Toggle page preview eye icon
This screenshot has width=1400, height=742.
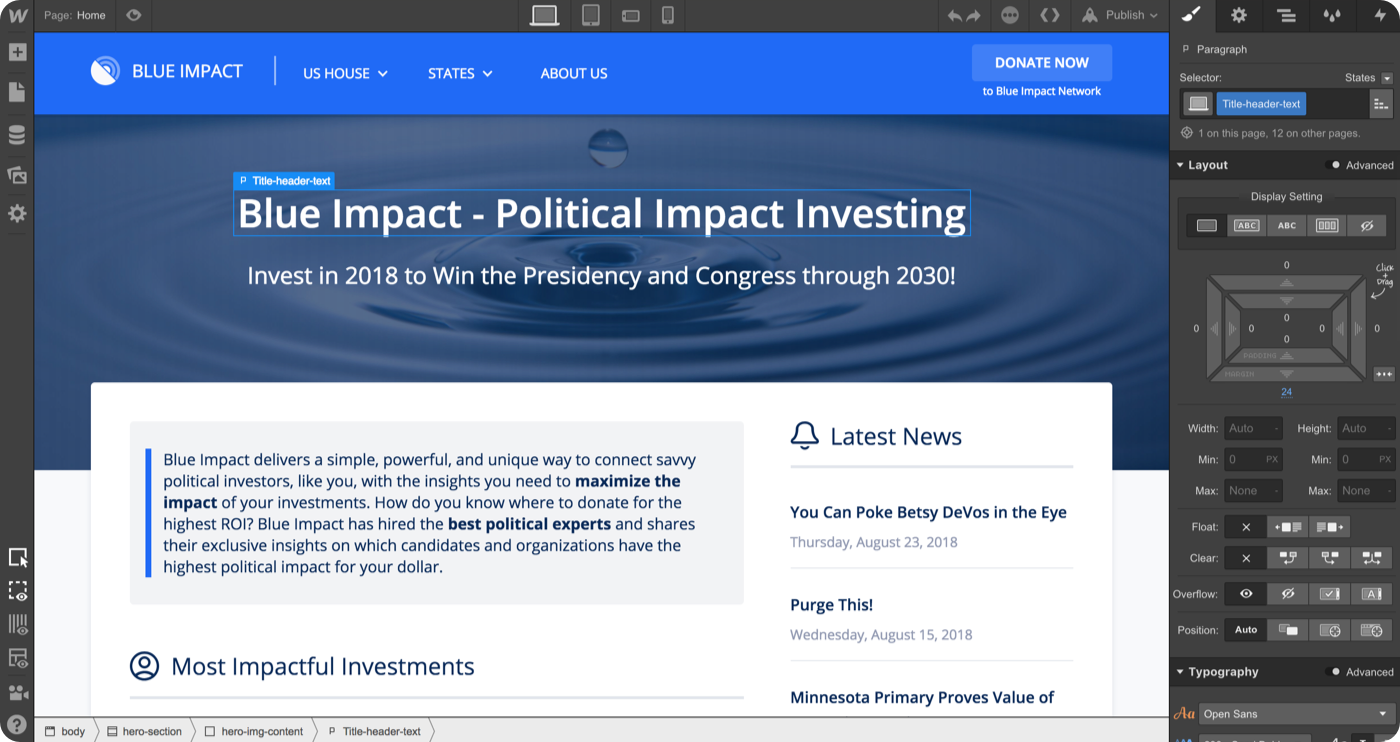click(x=133, y=15)
